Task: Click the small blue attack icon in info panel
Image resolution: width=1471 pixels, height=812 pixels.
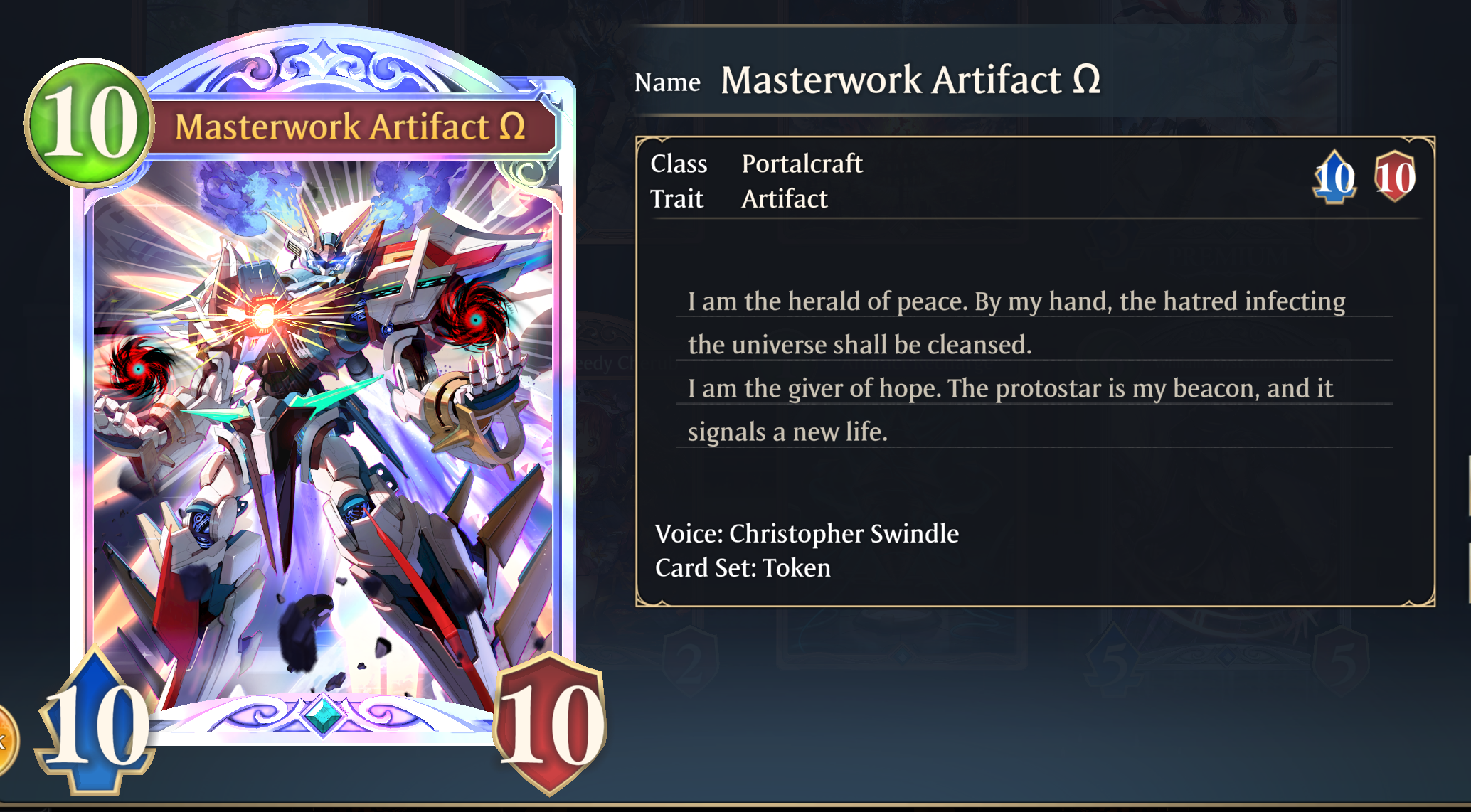Action: coord(1334,177)
